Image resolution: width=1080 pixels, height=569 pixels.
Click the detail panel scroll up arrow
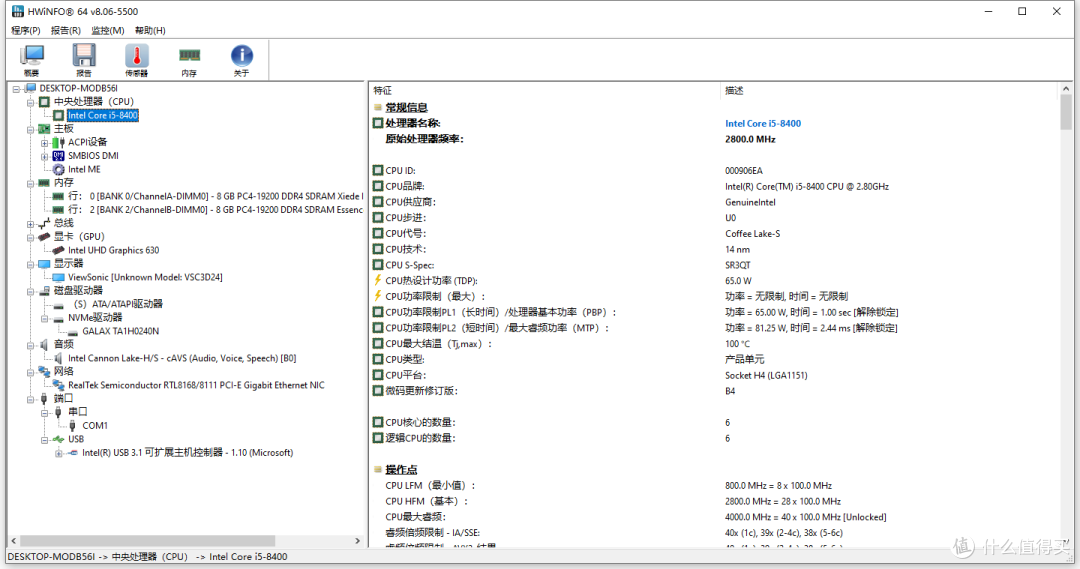pos(1066,89)
